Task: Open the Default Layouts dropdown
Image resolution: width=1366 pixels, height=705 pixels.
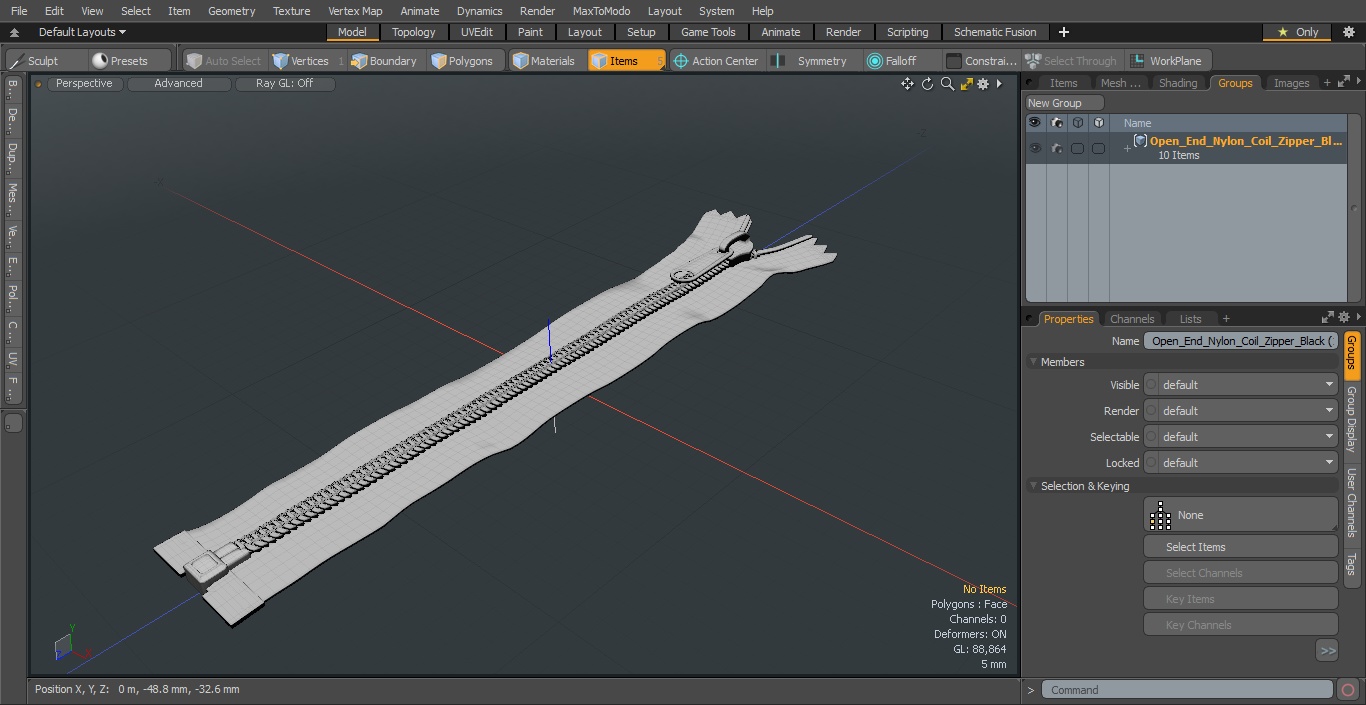Action: click(x=82, y=32)
